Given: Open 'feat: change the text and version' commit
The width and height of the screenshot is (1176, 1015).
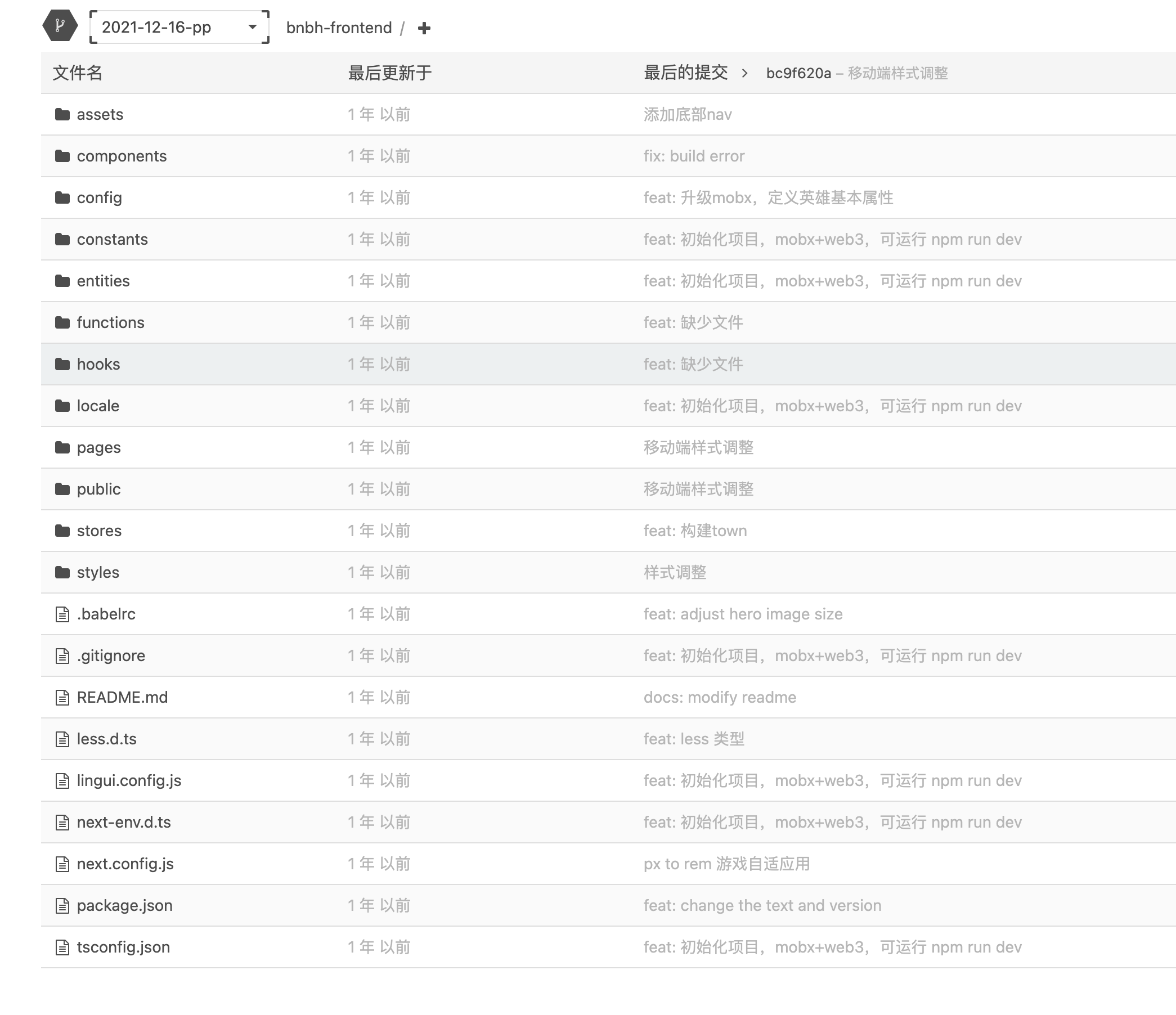Looking at the screenshot, I should click(x=762, y=905).
